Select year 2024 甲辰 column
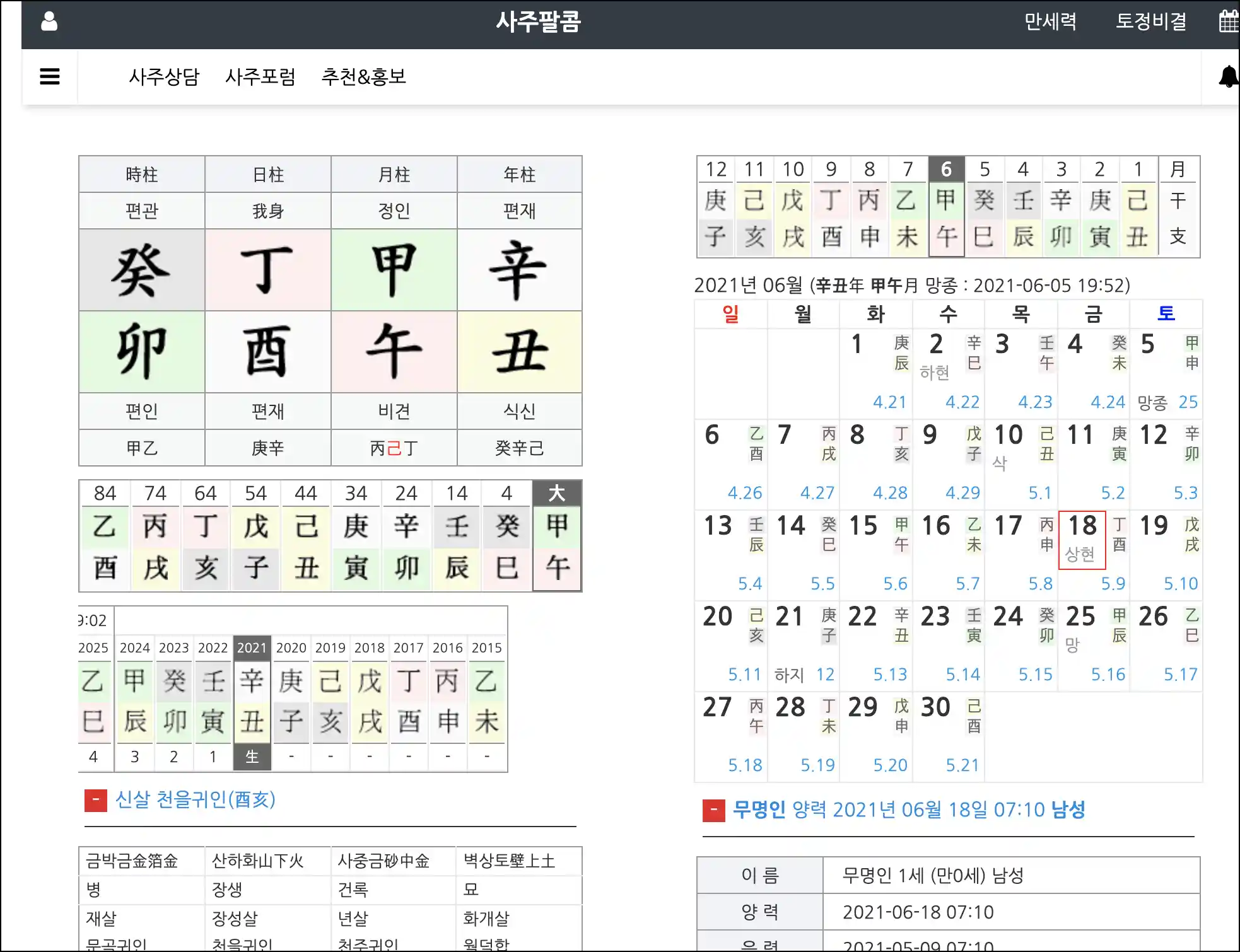The image size is (1240, 952). pos(135,703)
